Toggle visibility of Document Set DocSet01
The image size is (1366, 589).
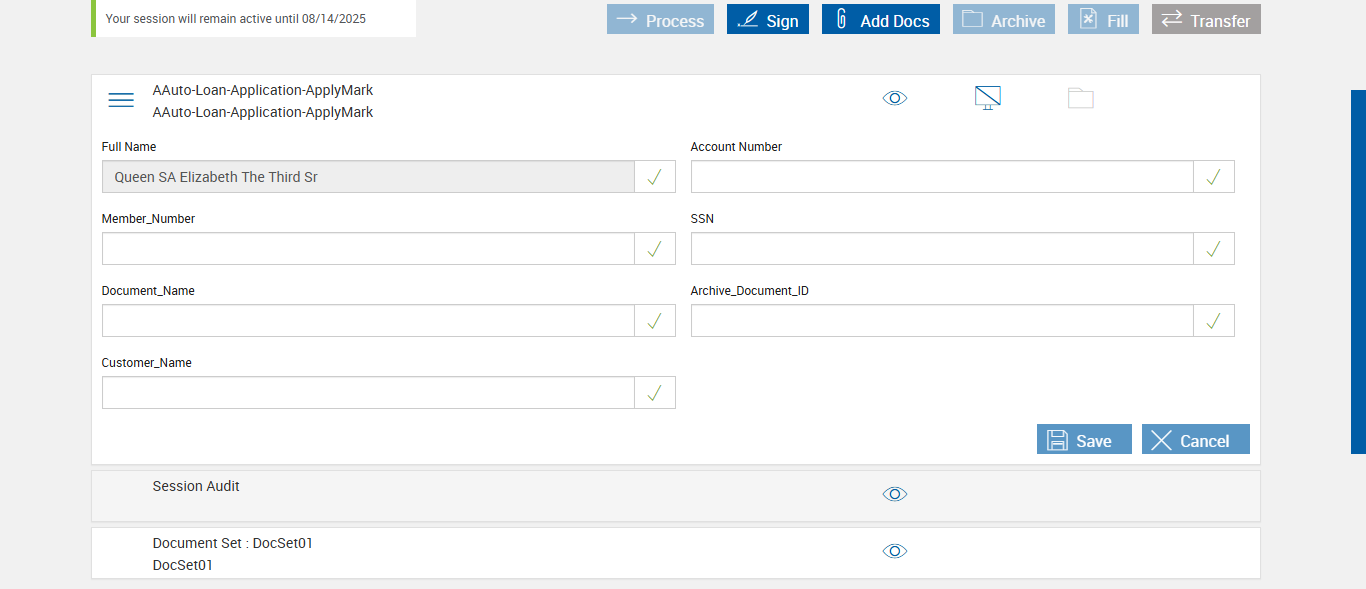[895, 551]
